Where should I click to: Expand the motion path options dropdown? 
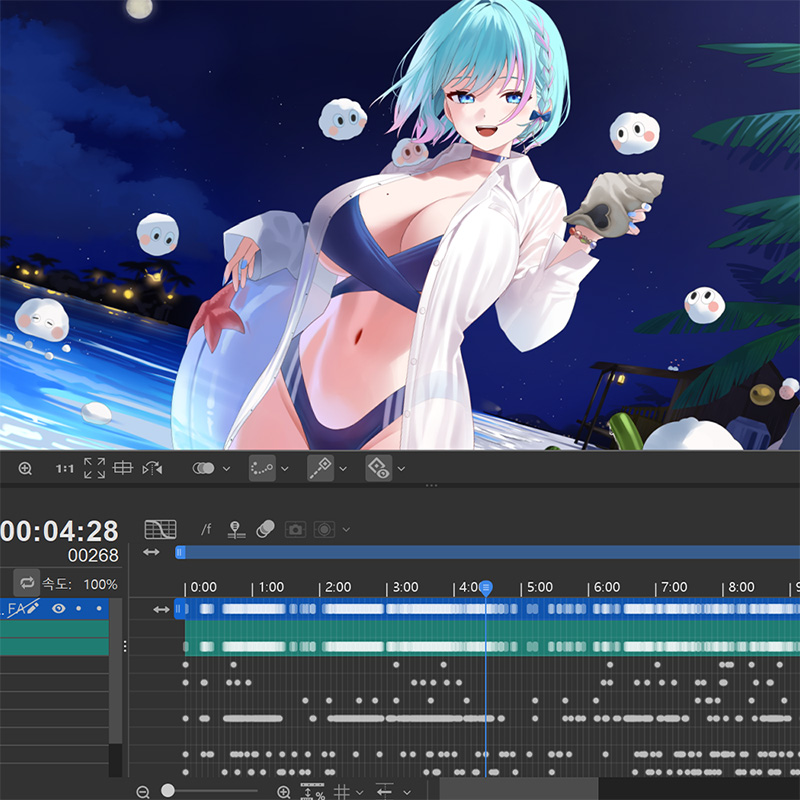point(285,468)
